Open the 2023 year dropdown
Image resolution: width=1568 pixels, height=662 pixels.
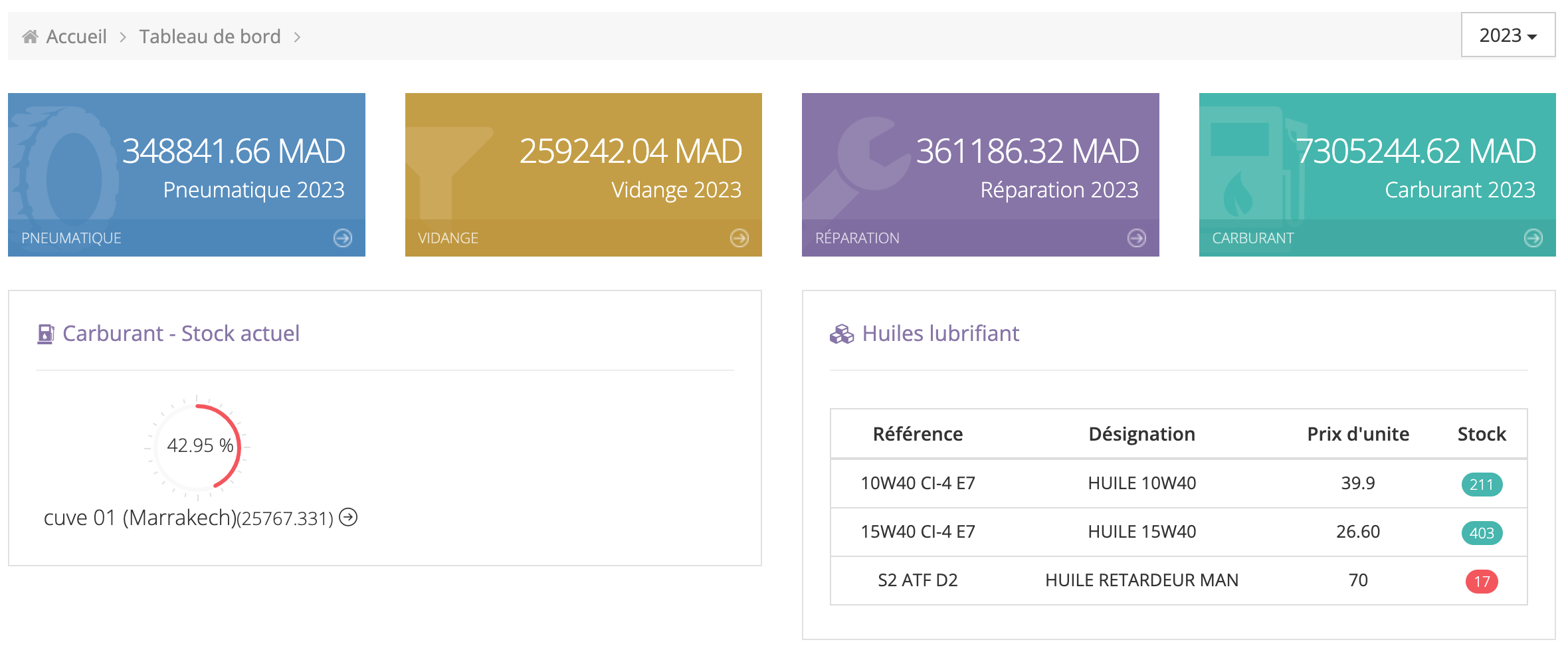(x=1508, y=35)
